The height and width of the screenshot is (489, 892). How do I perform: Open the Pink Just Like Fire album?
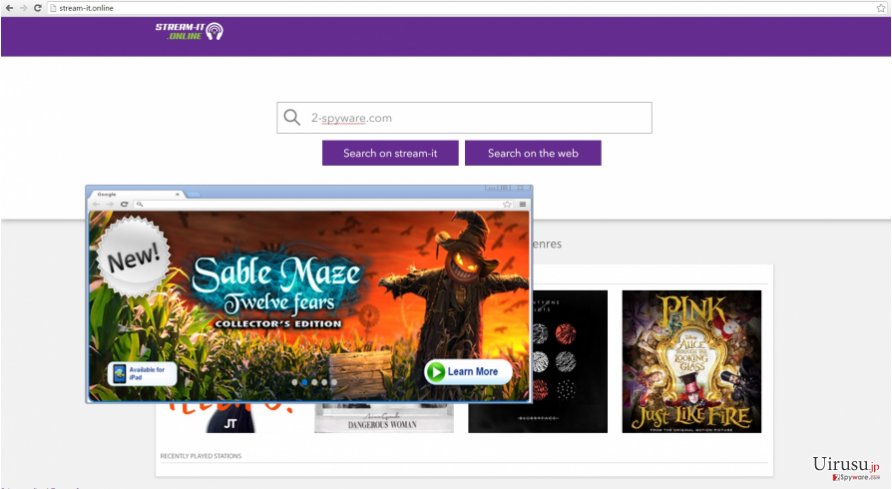(691, 361)
